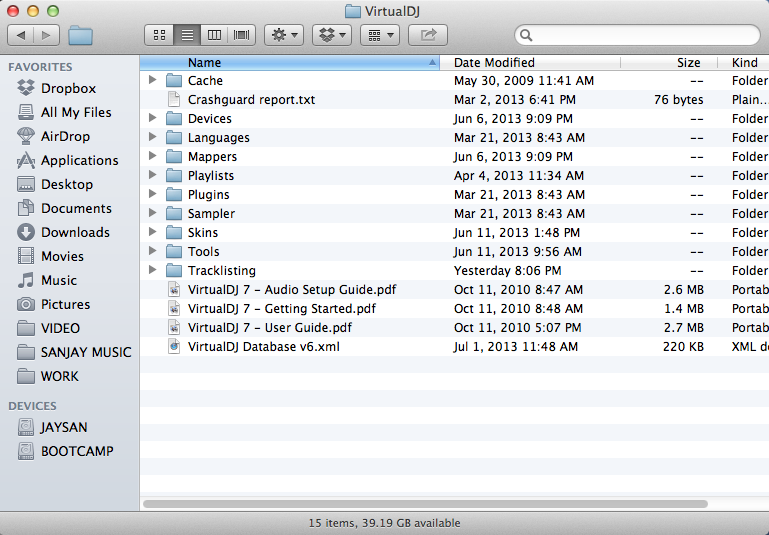Switch to icon view
The image size is (769, 535).
click(x=159, y=35)
